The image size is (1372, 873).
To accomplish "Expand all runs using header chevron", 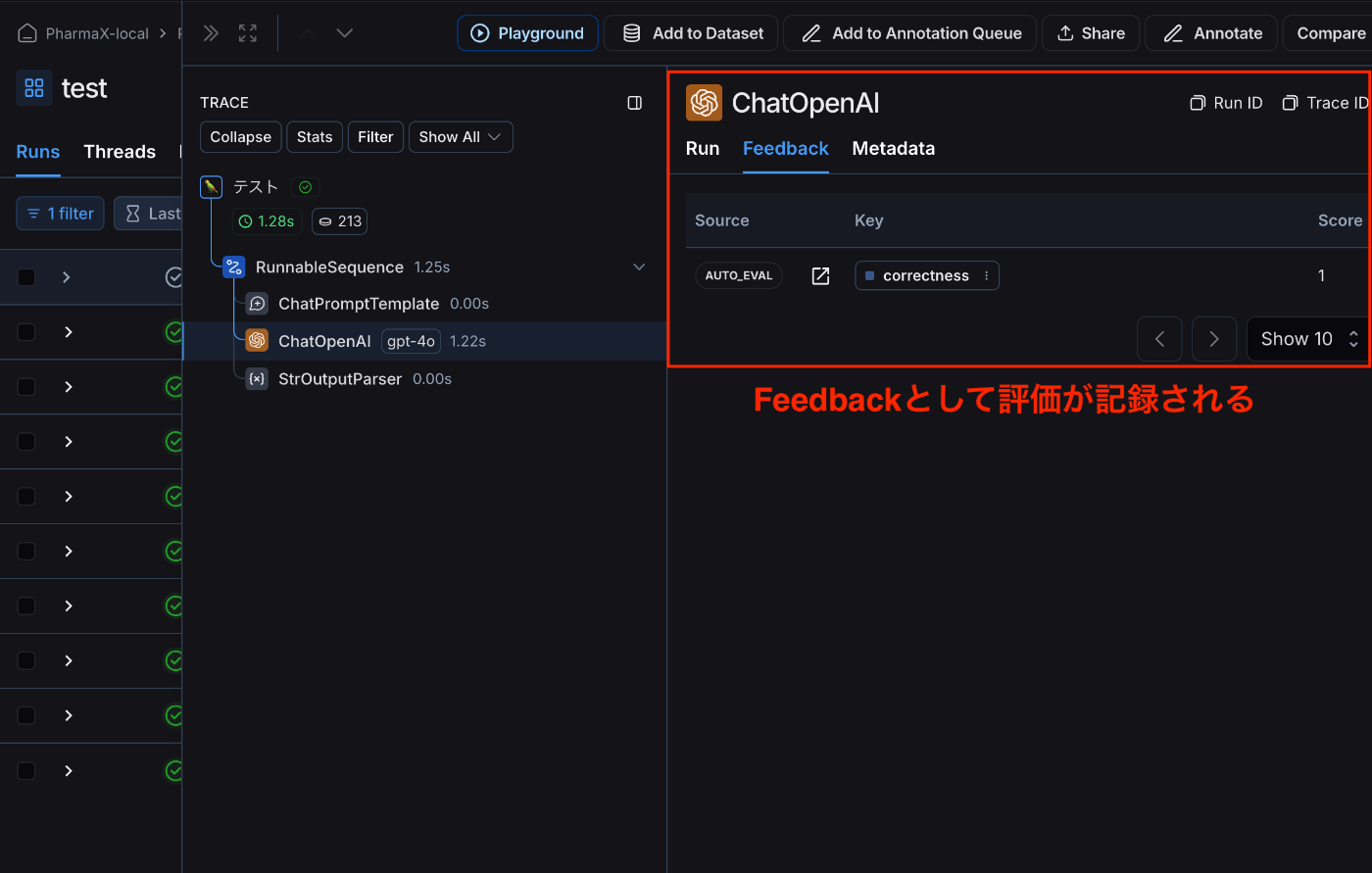I will click(66, 277).
